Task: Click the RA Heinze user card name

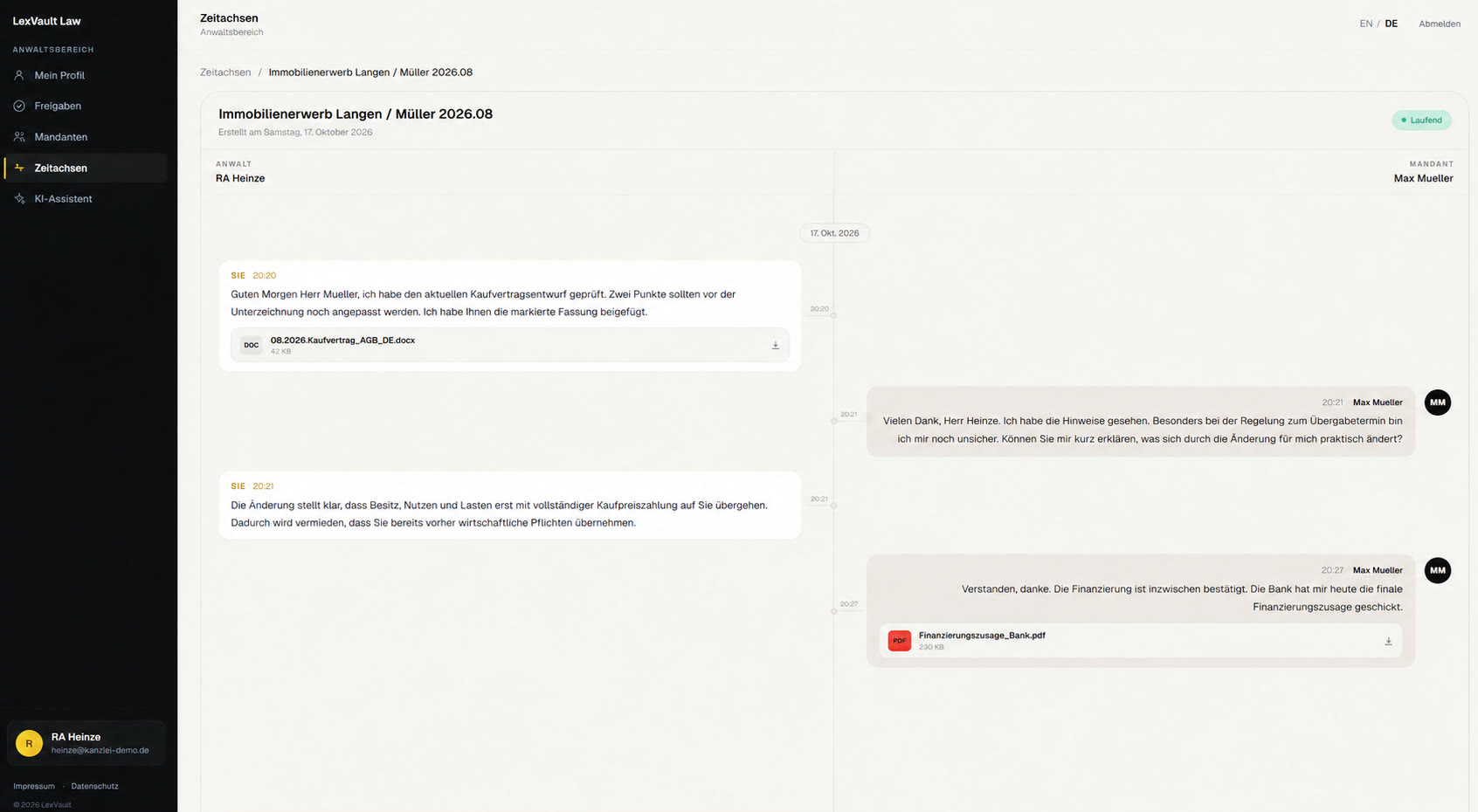Action: click(76, 737)
